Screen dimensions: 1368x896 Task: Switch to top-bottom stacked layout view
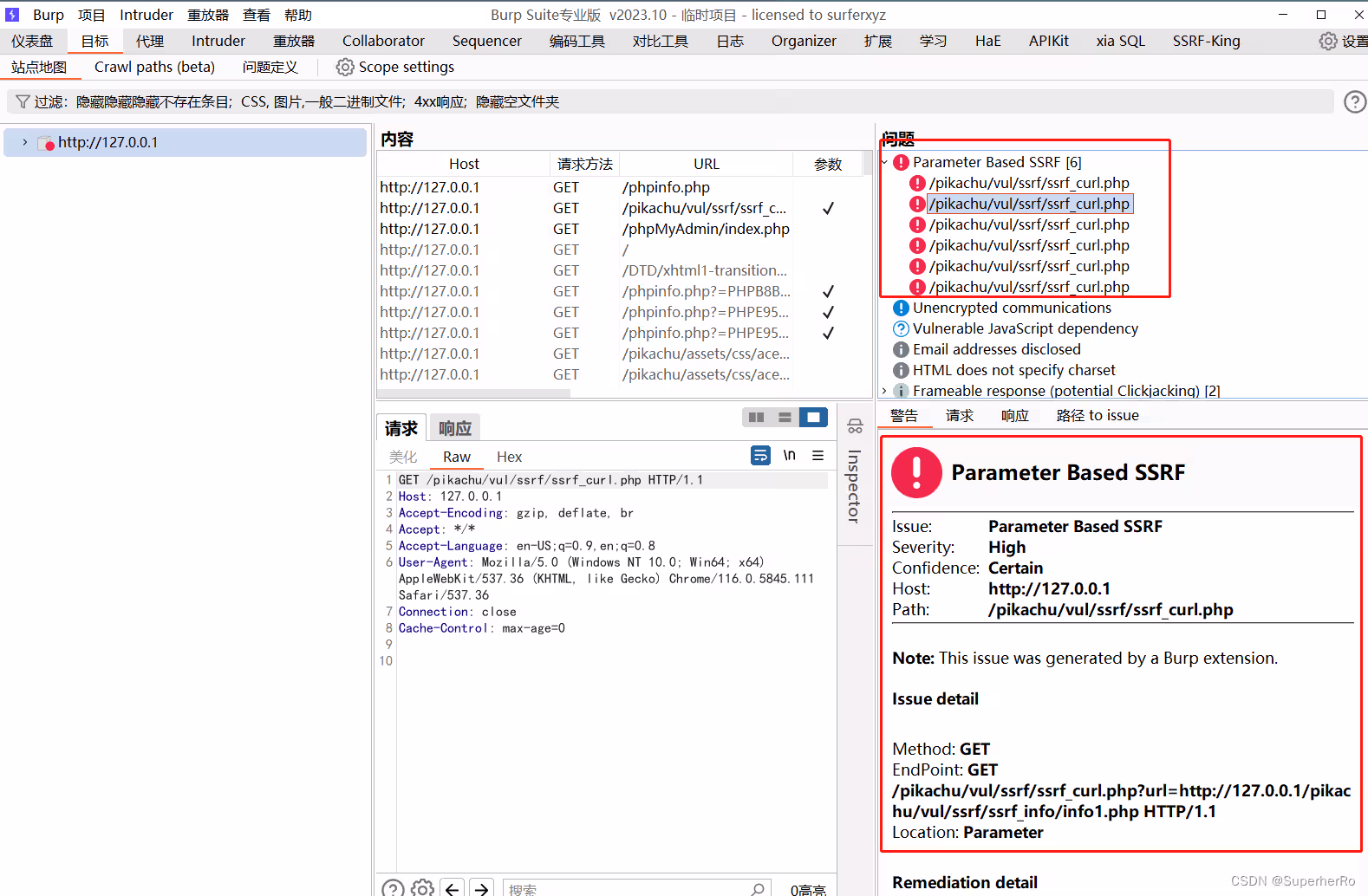click(785, 418)
